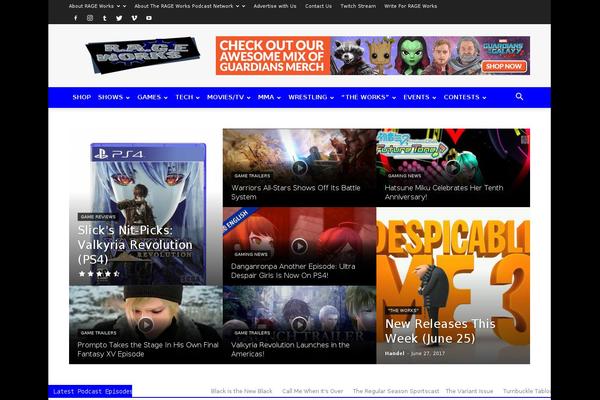Open Danganronpa Another Episode article title
The image size is (600, 400).
293,271
